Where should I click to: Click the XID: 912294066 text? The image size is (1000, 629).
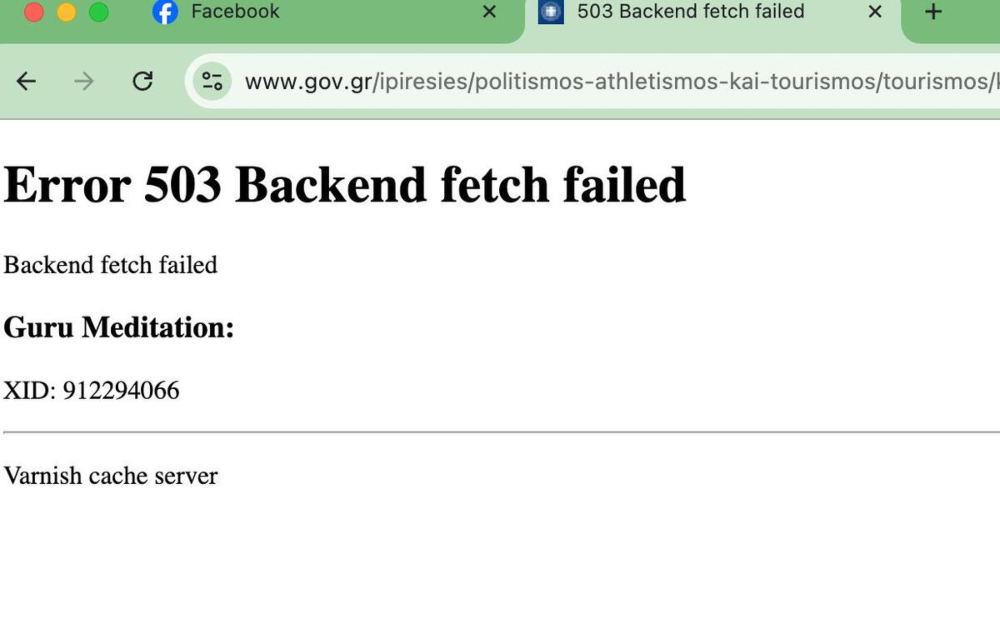click(x=91, y=390)
